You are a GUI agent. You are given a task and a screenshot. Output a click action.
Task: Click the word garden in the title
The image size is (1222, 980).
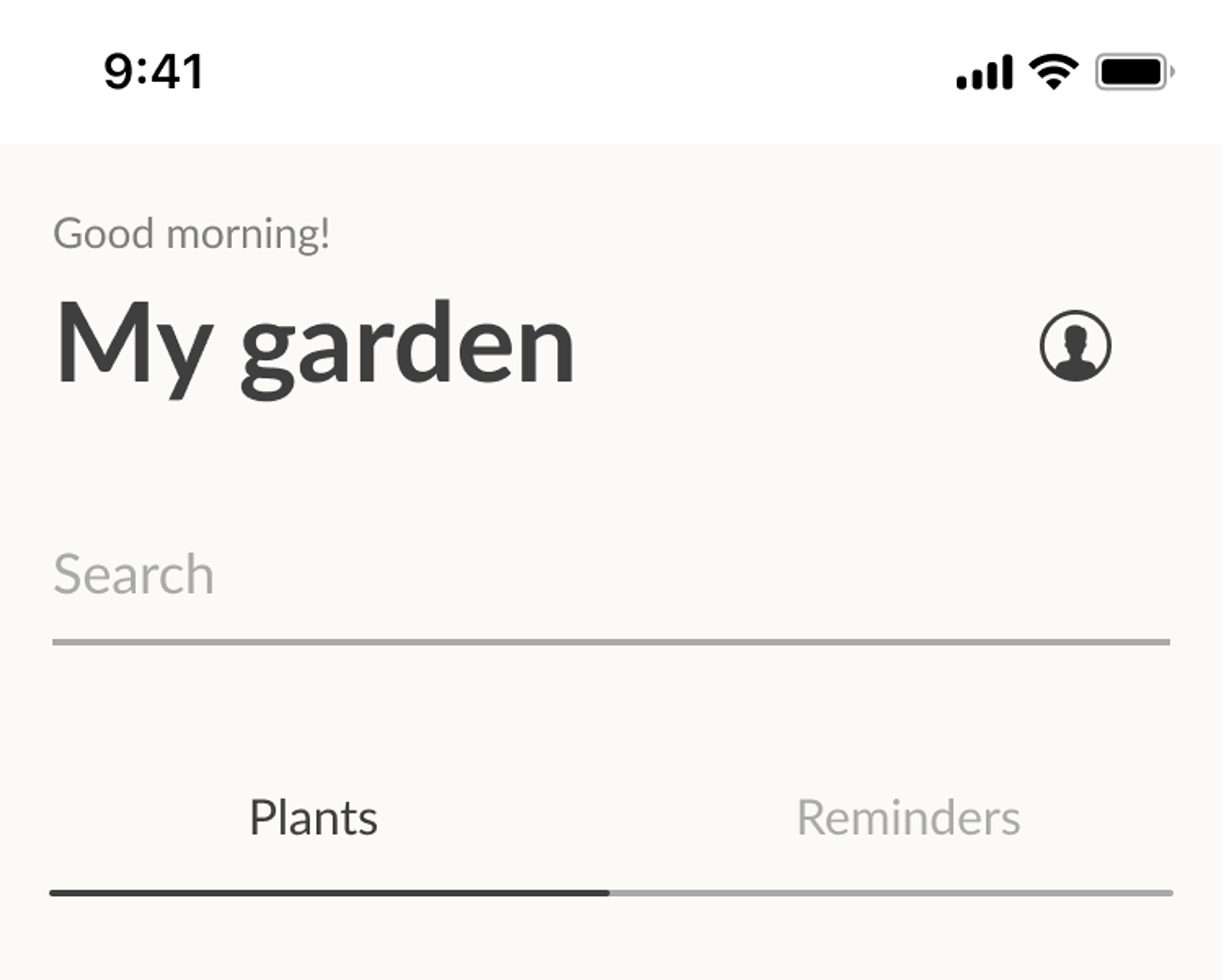(408, 349)
